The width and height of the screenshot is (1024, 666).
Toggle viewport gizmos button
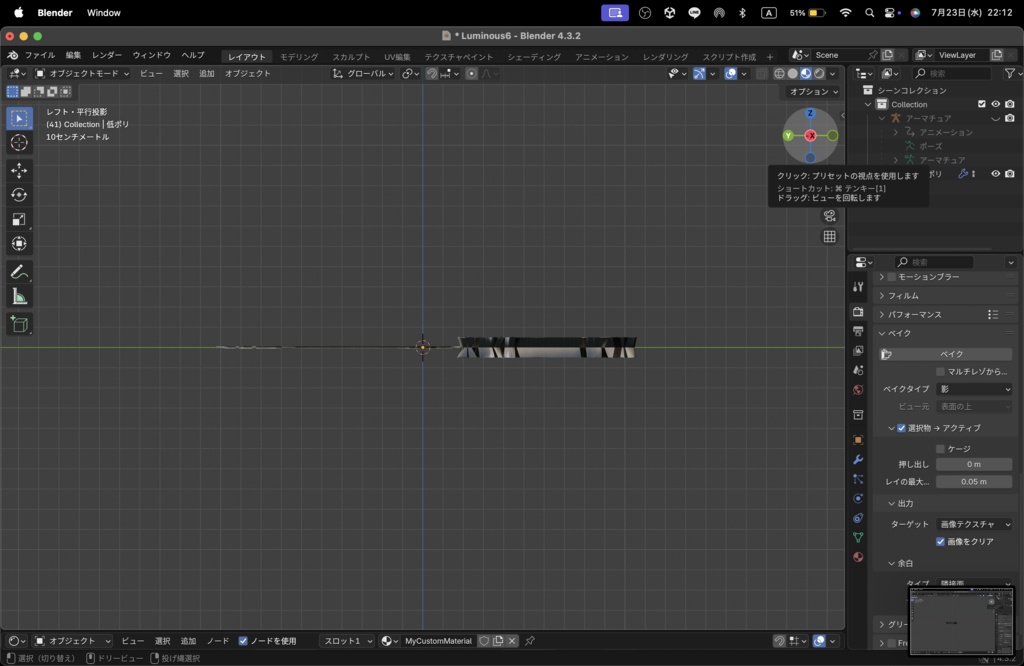click(699, 74)
